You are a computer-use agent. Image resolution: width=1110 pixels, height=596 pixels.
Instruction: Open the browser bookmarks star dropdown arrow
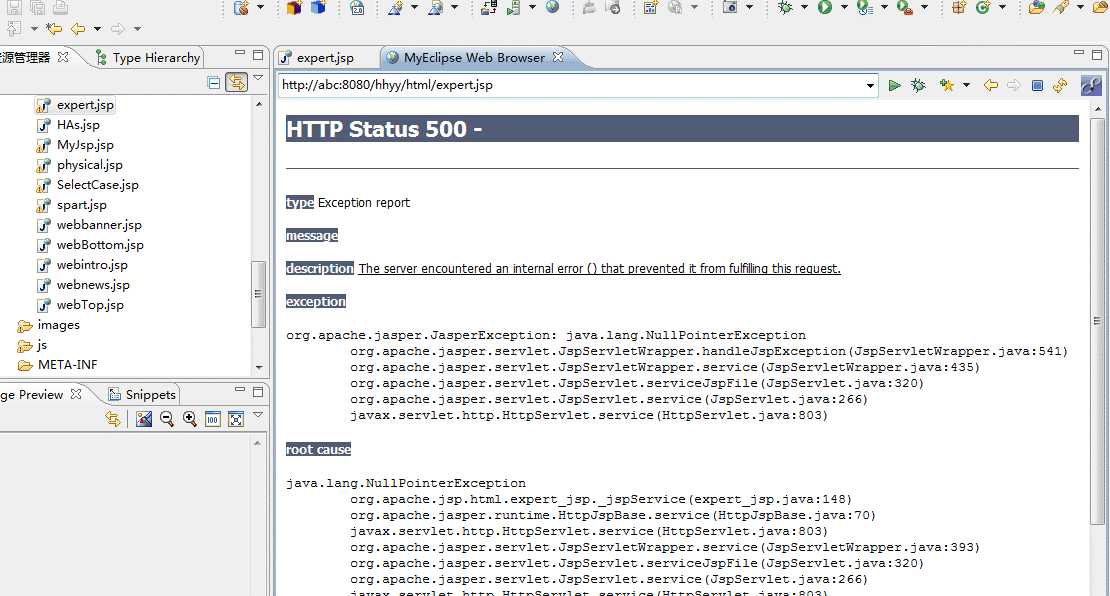[966, 86]
